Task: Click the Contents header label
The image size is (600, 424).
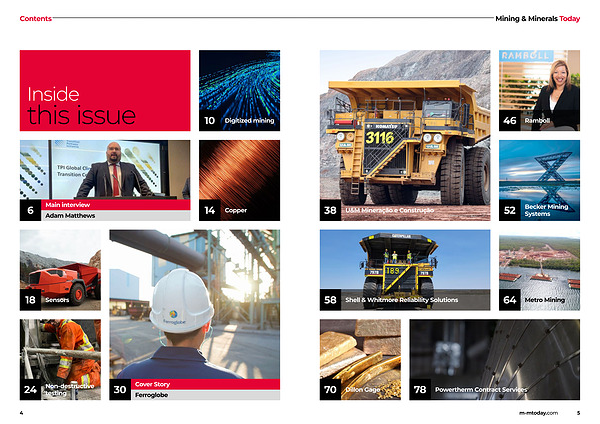Action: [x=36, y=18]
